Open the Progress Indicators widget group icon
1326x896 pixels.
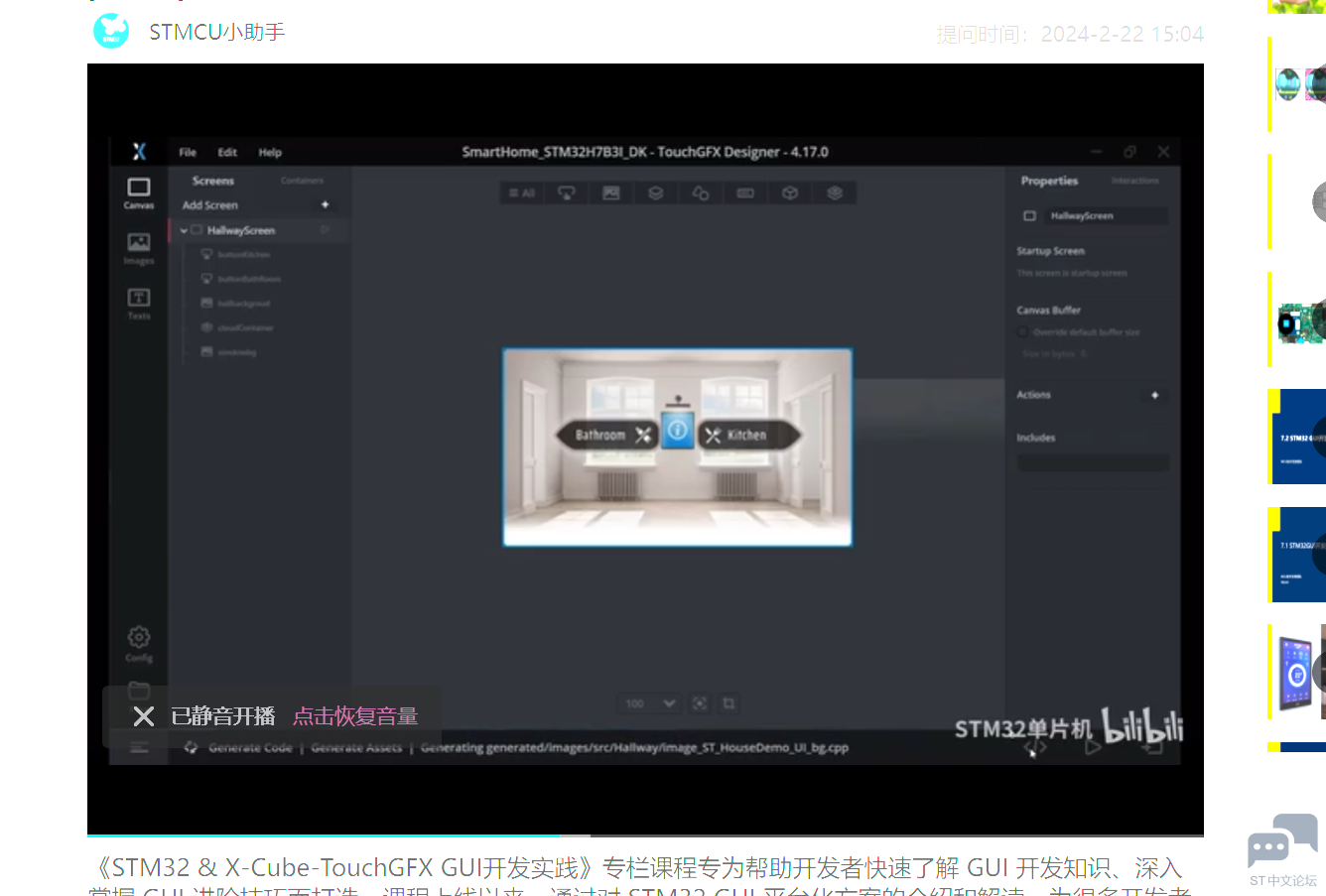pyautogui.click(x=745, y=193)
